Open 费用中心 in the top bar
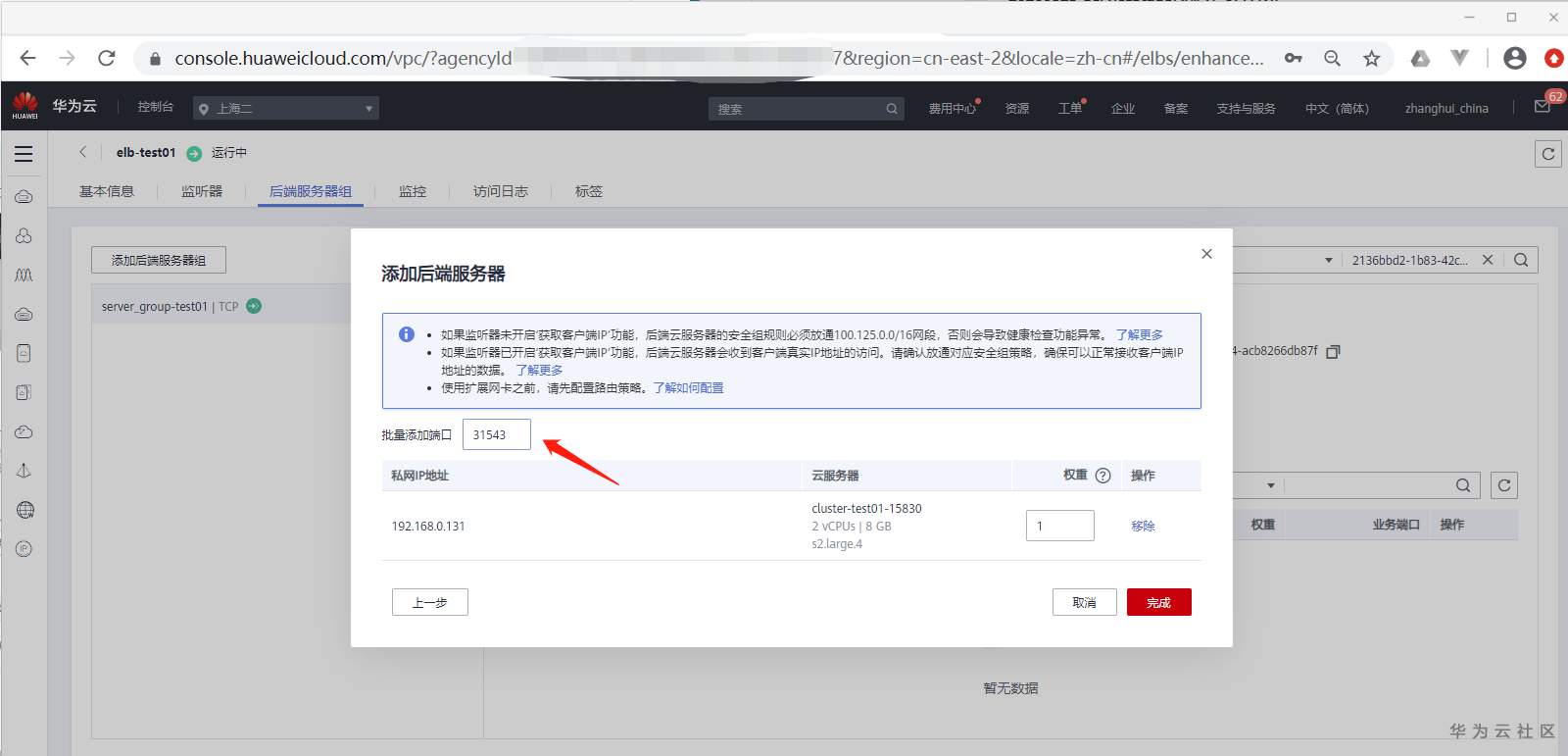The width and height of the screenshot is (1568, 756). coord(953,108)
